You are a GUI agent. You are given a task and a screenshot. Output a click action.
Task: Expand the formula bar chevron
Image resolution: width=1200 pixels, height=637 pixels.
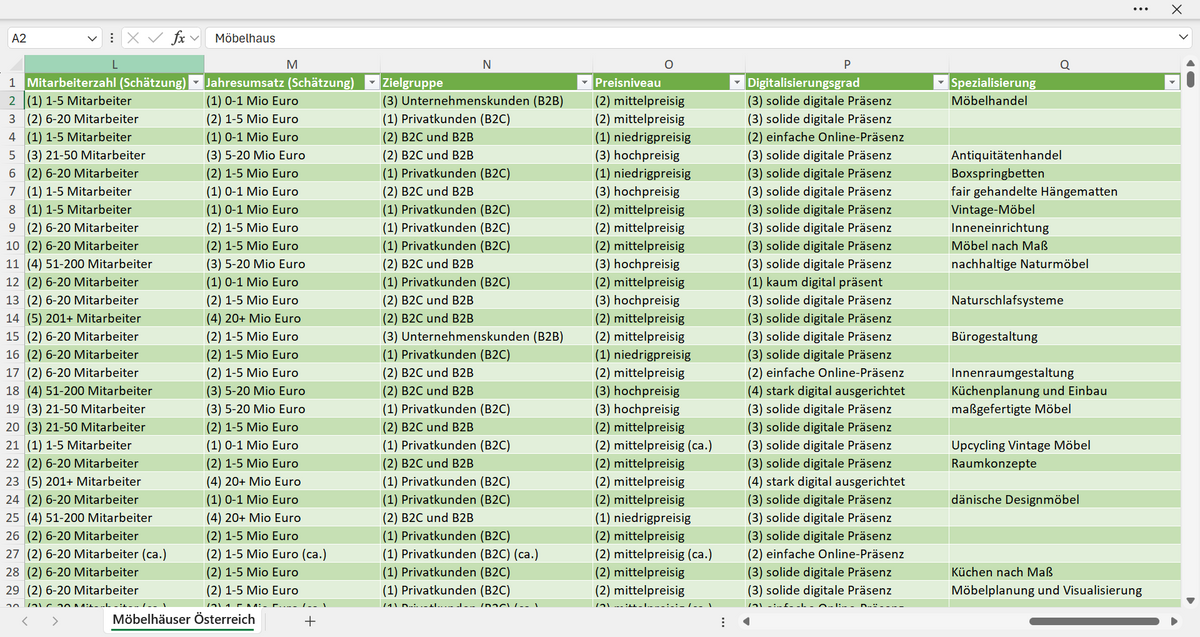pyautogui.click(x=1183, y=38)
